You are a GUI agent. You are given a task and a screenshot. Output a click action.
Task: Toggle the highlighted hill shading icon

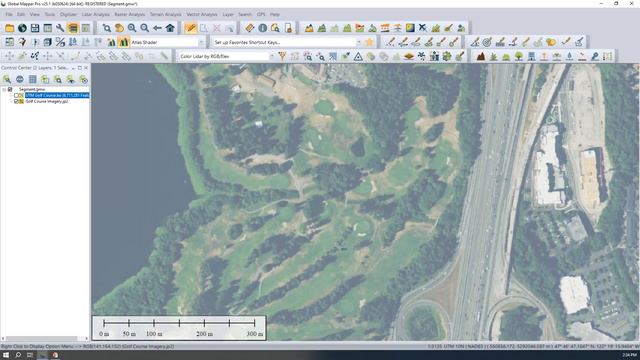[123, 42]
